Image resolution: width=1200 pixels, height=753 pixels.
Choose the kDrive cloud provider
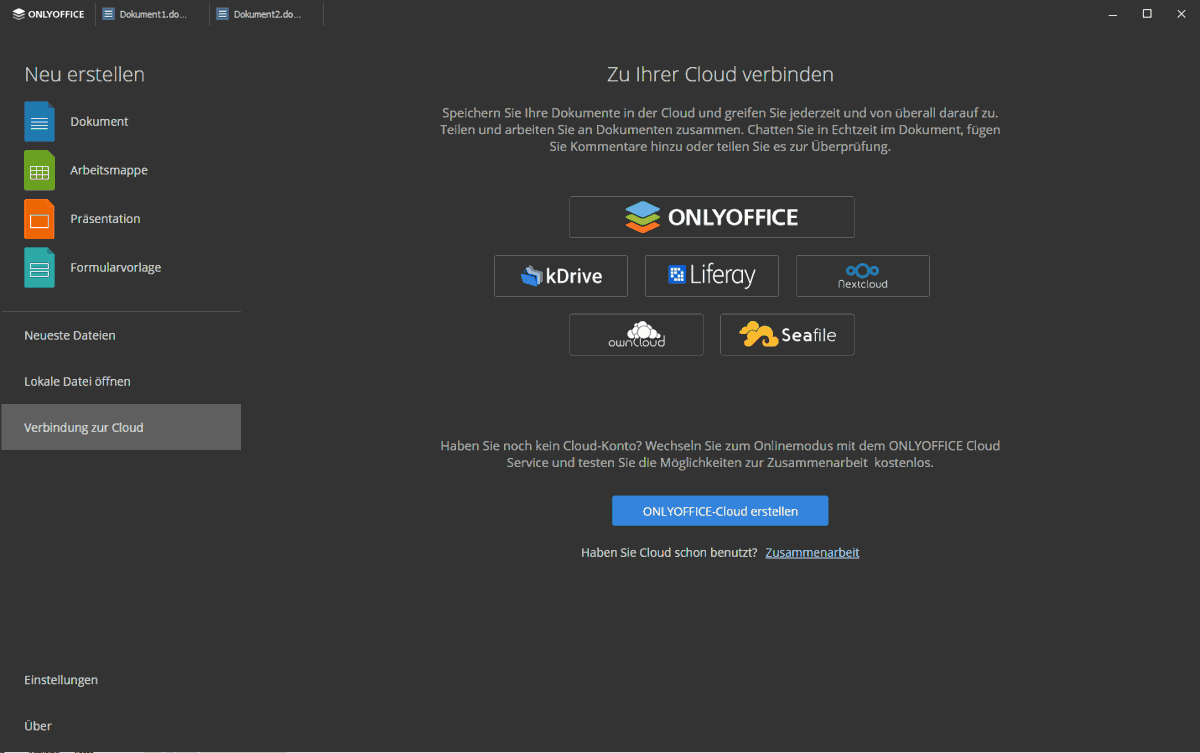561,276
